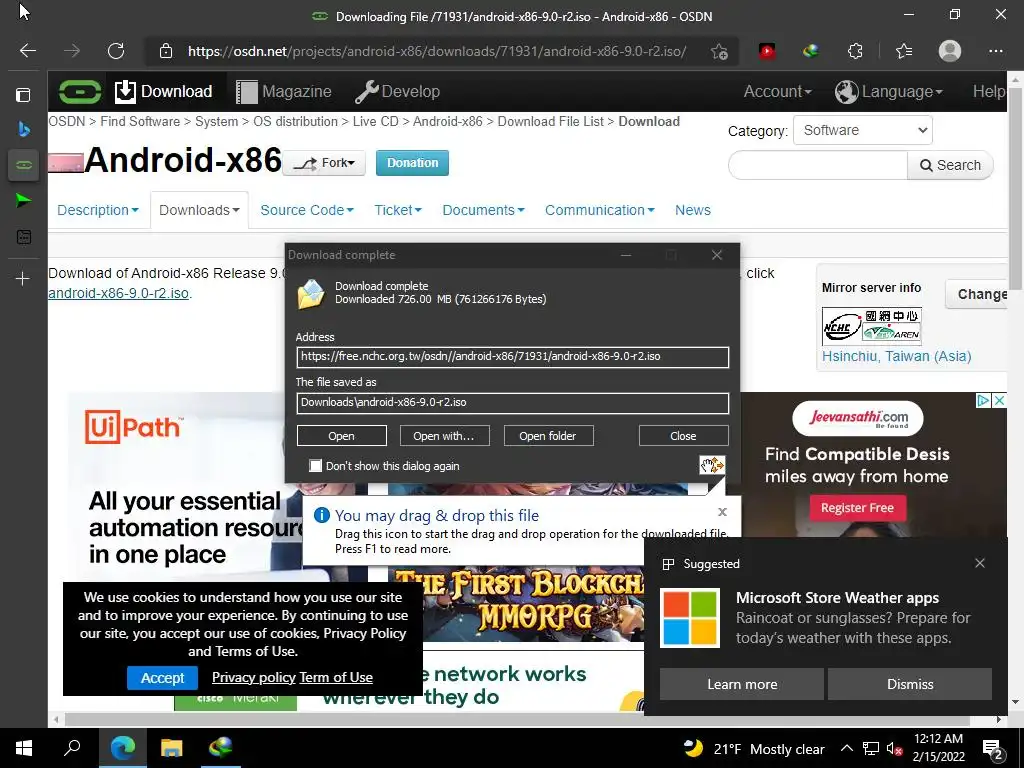Open File Explorer from the taskbar
This screenshot has width=1024, height=768.
(x=172, y=748)
